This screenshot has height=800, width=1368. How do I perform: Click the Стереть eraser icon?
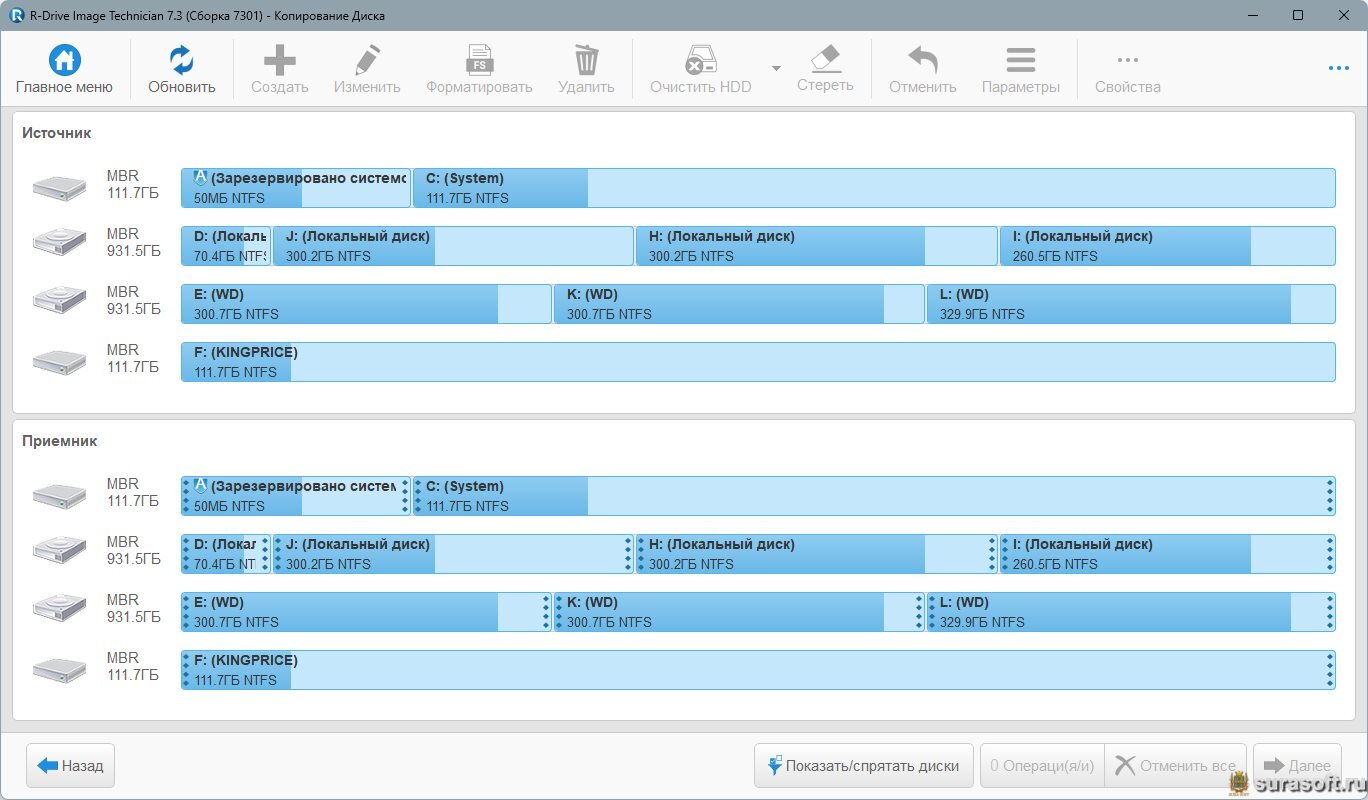tap(825, 58)
